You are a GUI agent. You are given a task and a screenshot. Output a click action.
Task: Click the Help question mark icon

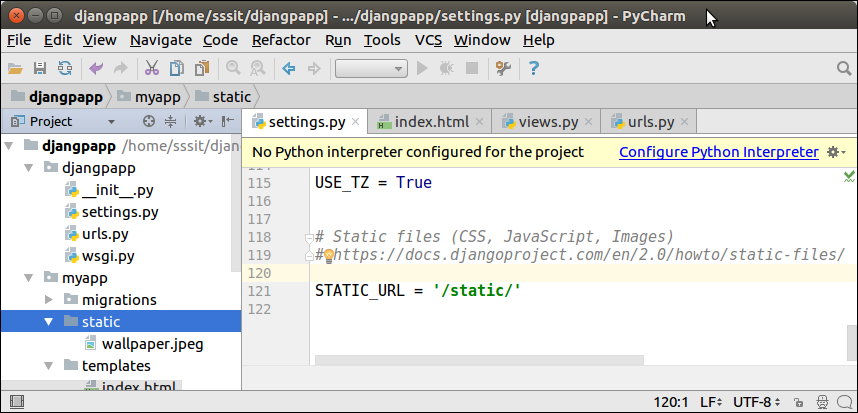click(x=534, y=68)
